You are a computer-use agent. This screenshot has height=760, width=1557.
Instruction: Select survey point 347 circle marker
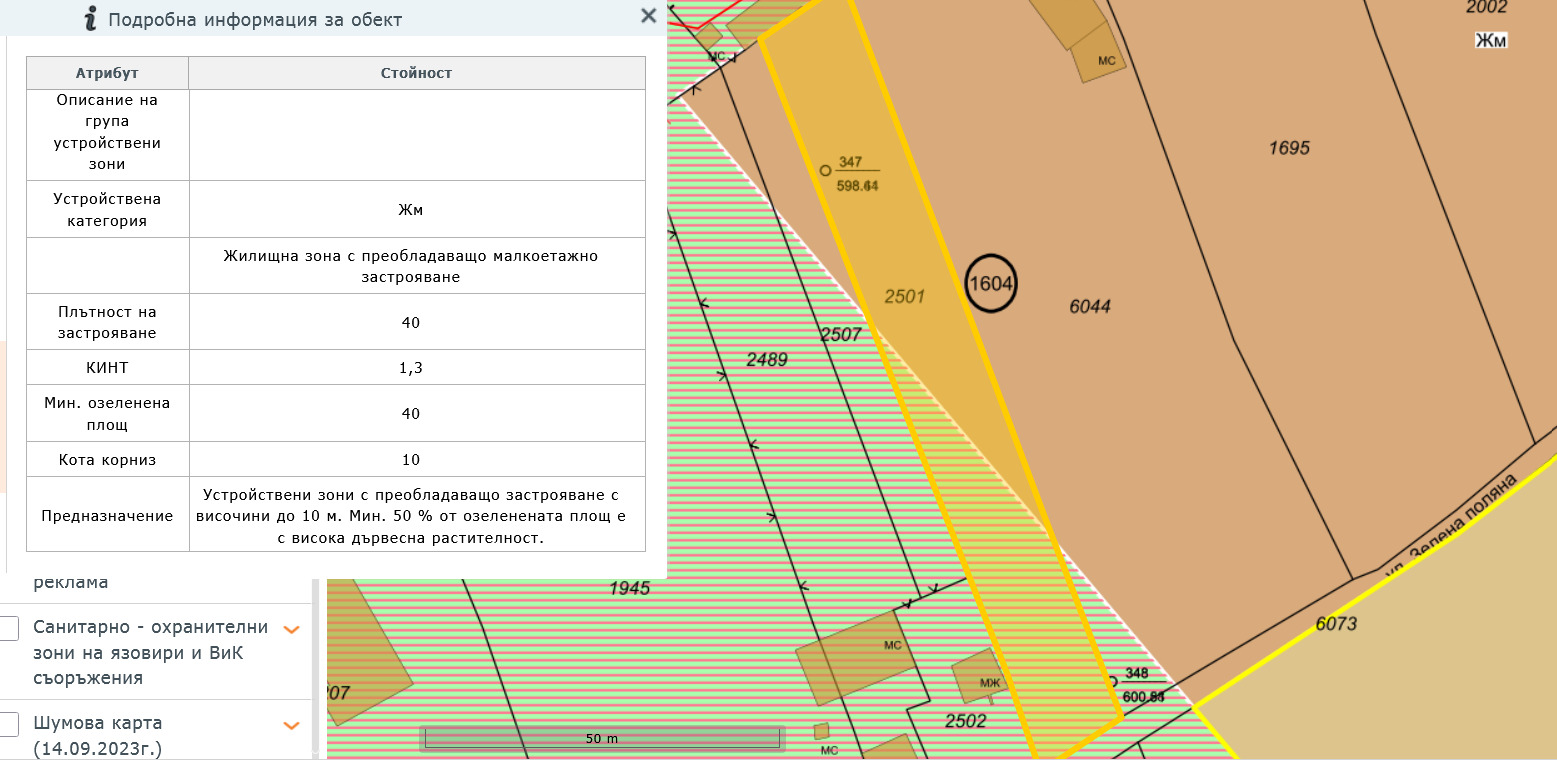pos(825,171)
